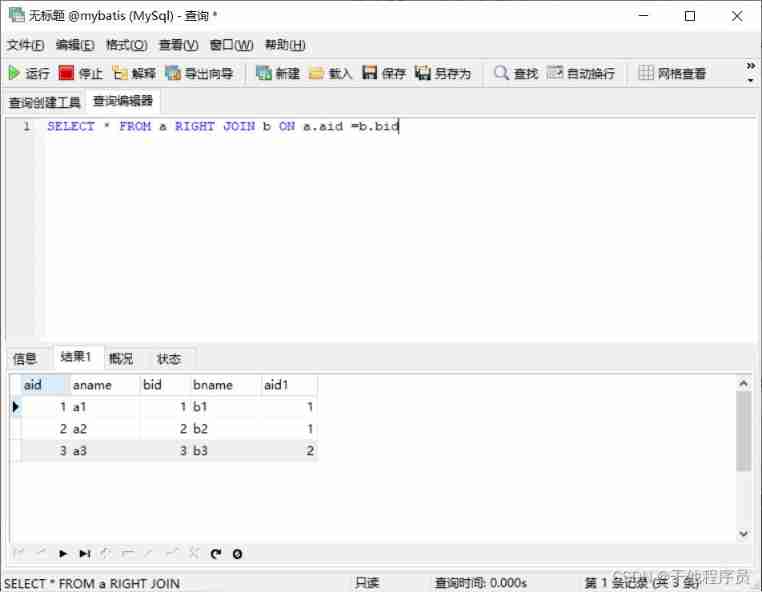Choose Save As (另存为) in toolbar

443,73
